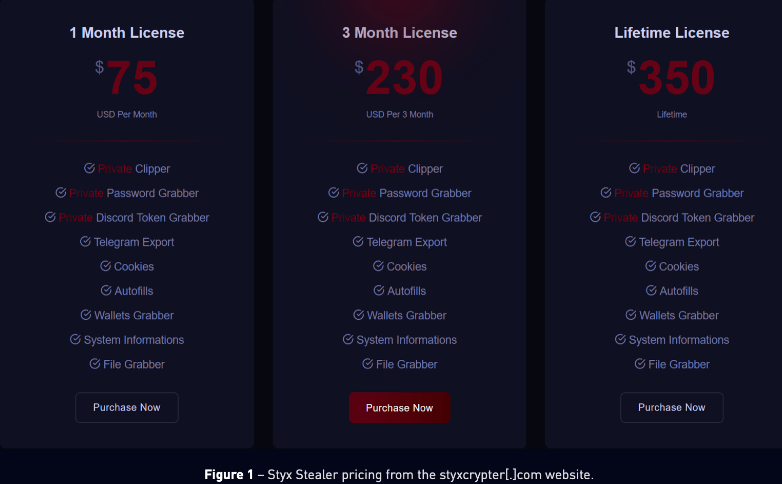Image resolution: width=782 pixels, height=484 pixels.
Task: Click 'Discord Token Grabber' text in 3 Month plan
Action: tap(425, 218)
